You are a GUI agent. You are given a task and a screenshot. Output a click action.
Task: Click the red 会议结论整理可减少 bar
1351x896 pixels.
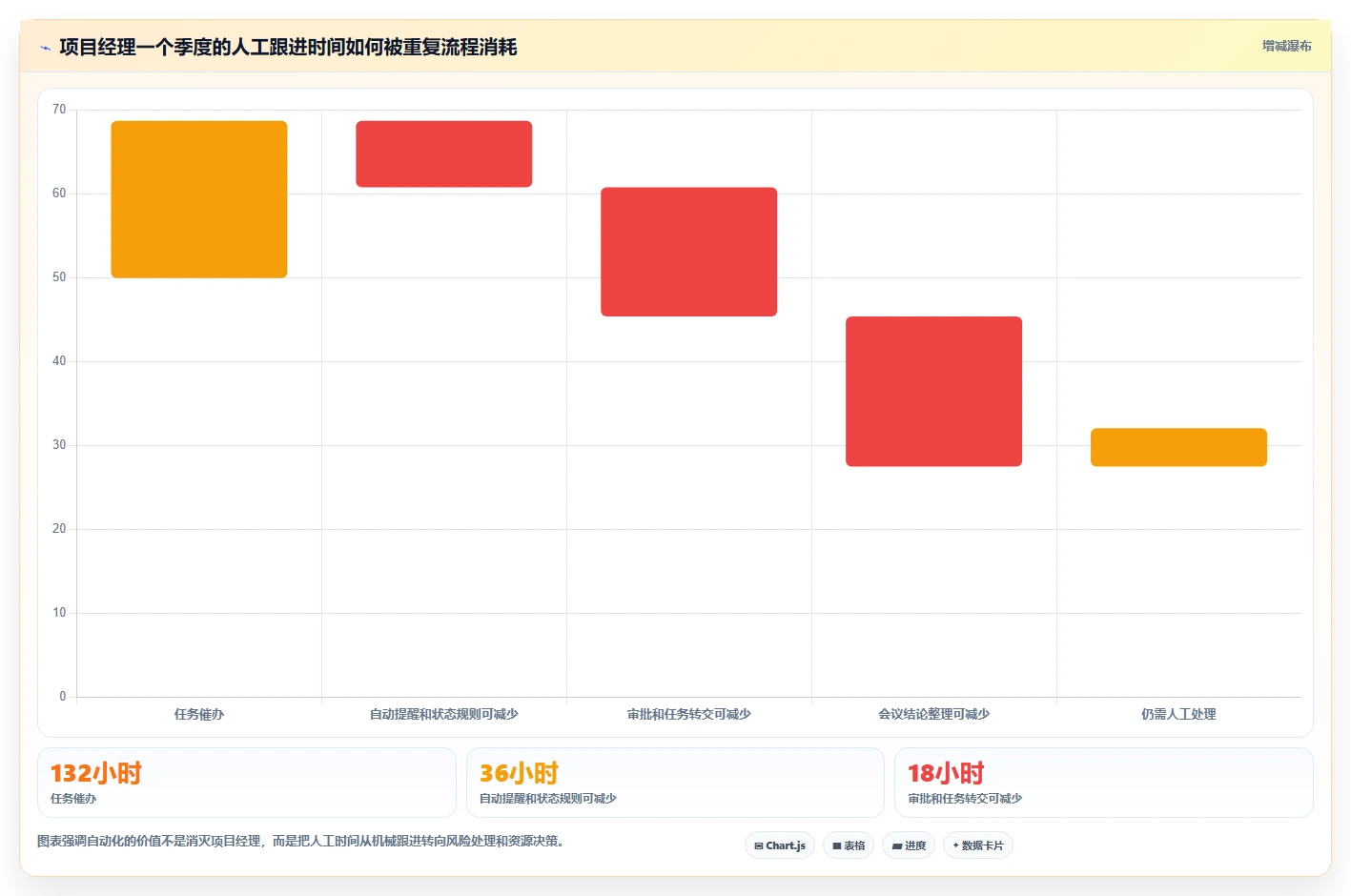(x=934, y=391)
